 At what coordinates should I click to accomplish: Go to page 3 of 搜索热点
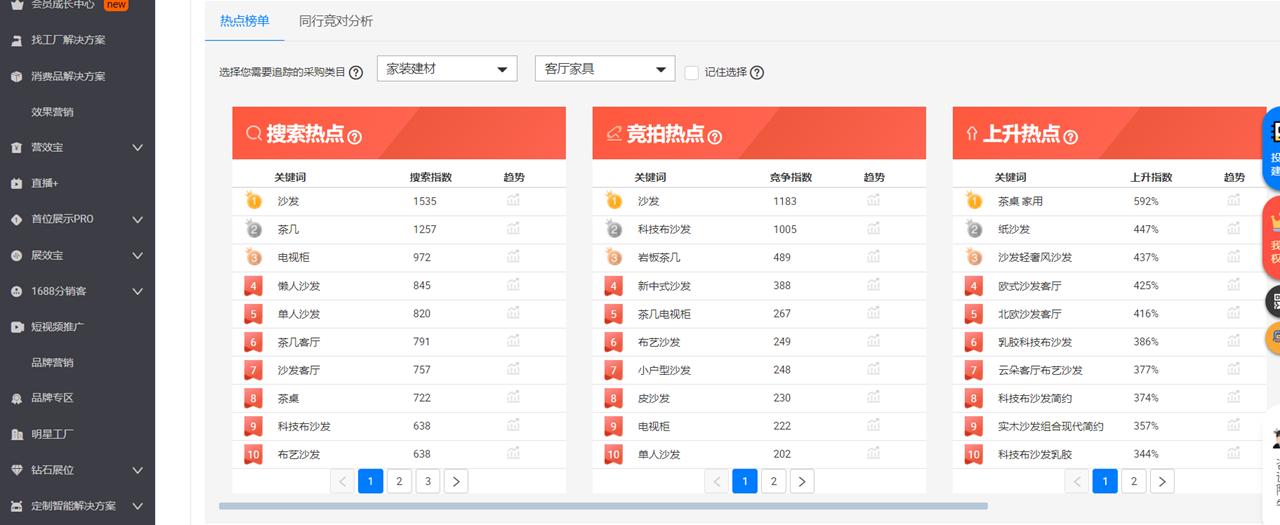pos(427,481)
